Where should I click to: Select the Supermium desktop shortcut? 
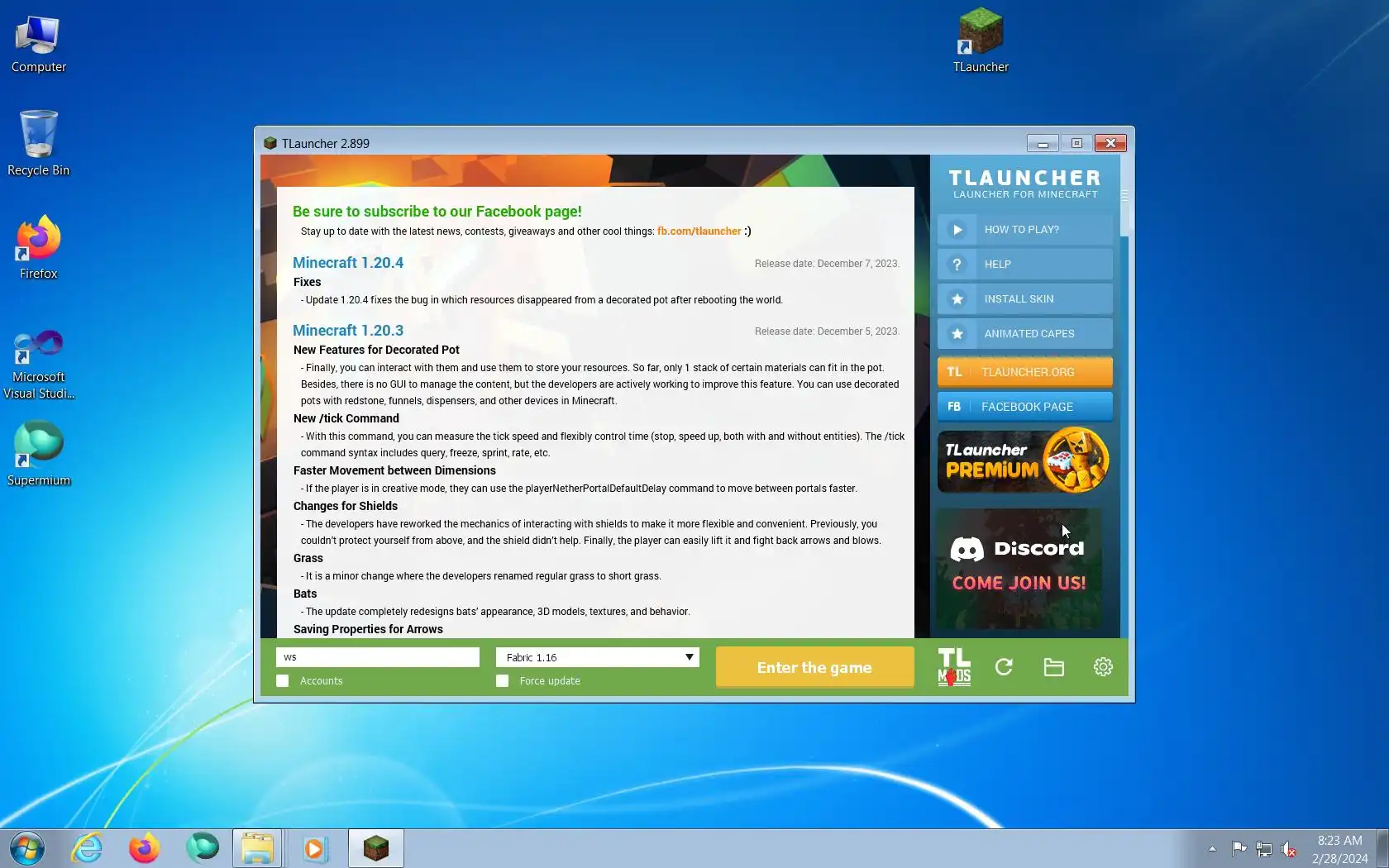38,454
